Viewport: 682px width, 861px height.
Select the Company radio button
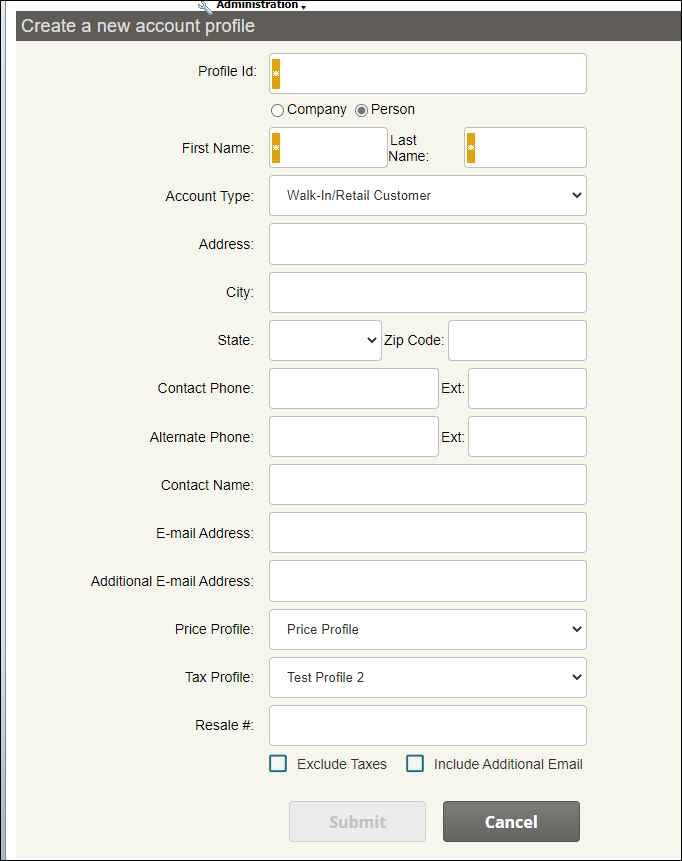[x=277, y=110]
